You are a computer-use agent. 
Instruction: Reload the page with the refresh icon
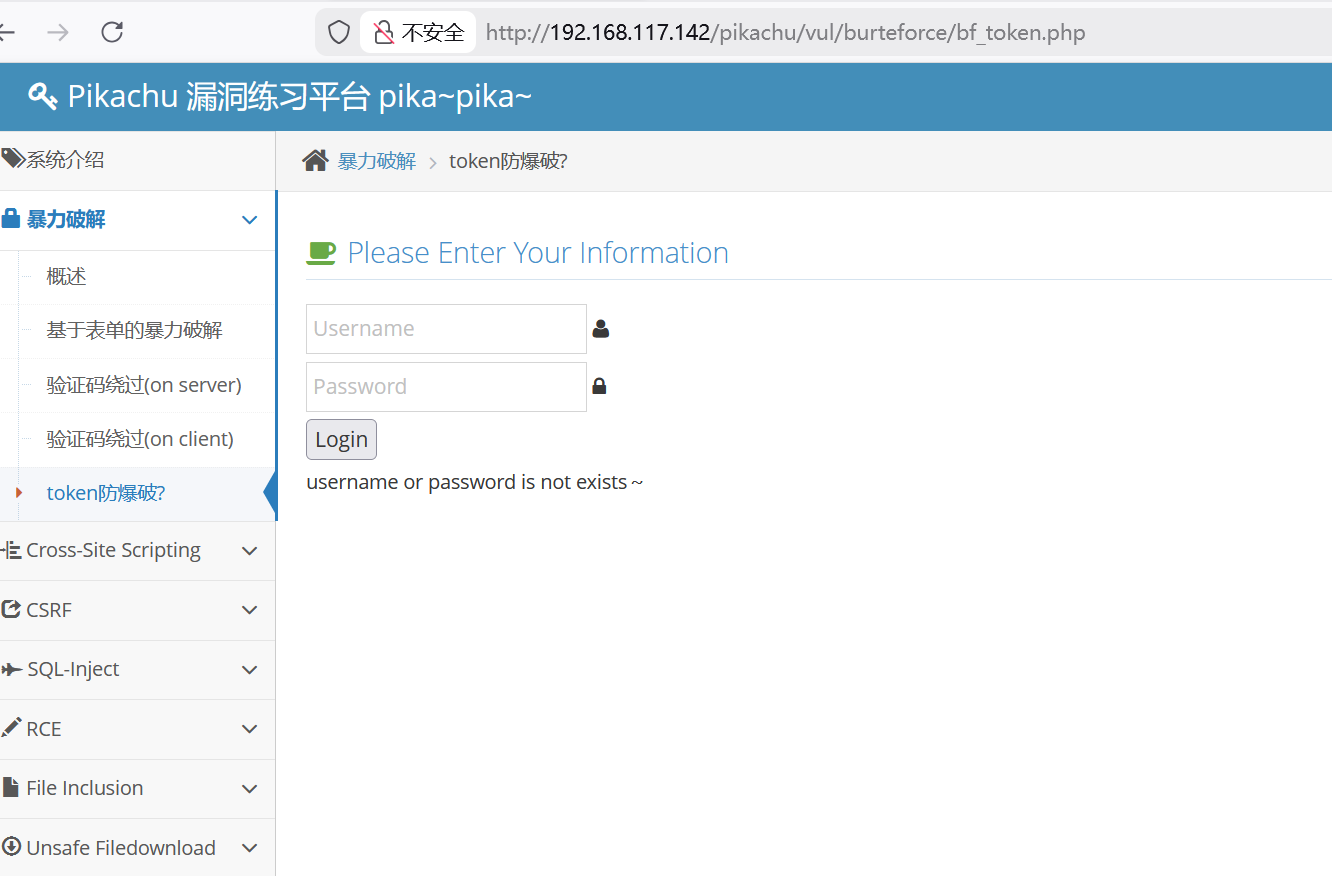112,32
